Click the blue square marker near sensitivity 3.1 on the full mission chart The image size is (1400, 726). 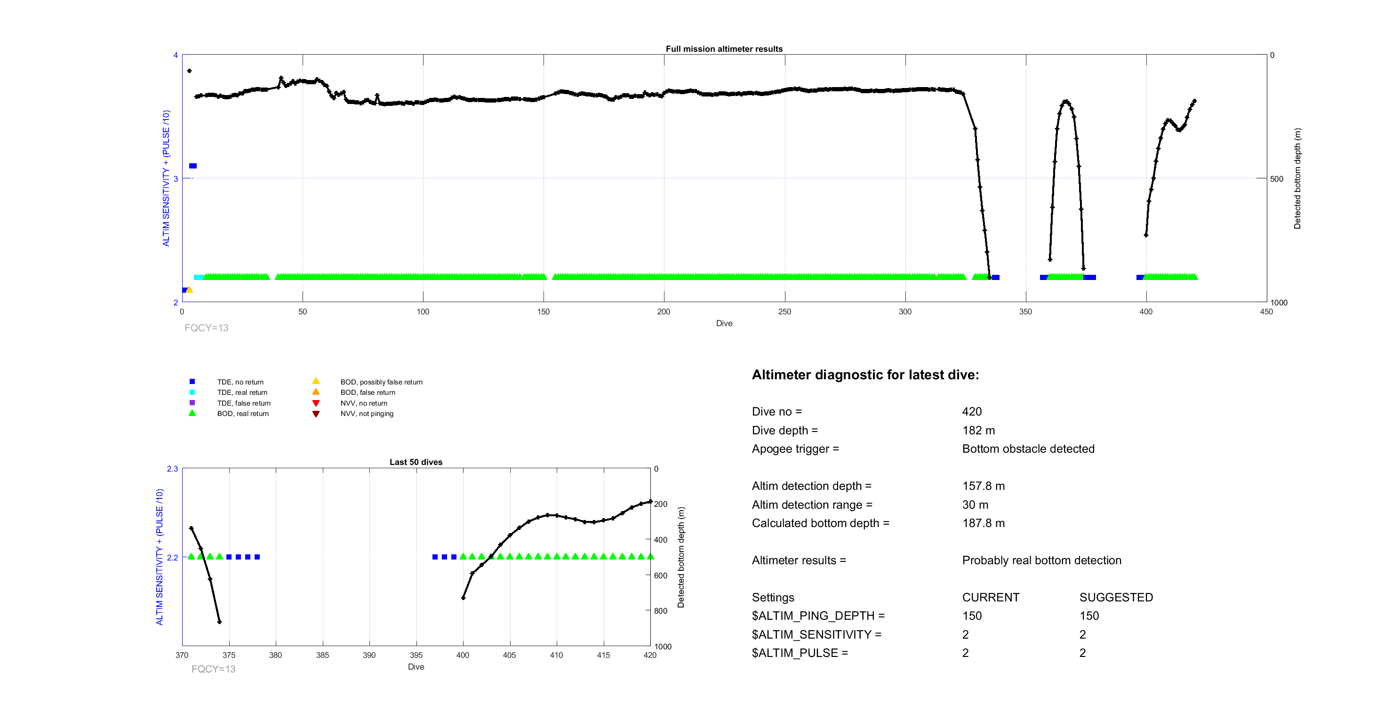click(x=193, y=166)
